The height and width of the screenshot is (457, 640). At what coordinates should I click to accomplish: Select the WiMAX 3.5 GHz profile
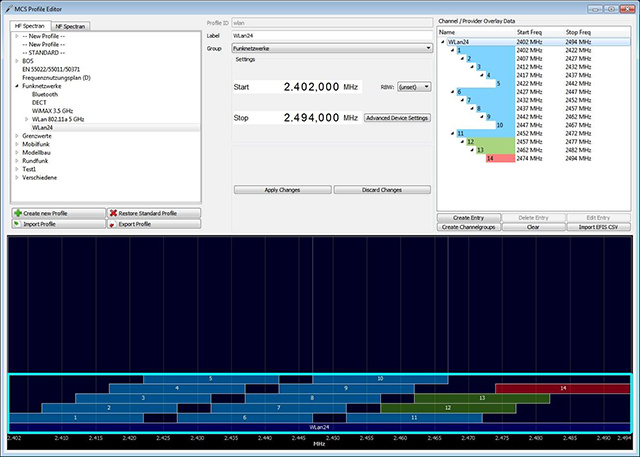(53, 111)
